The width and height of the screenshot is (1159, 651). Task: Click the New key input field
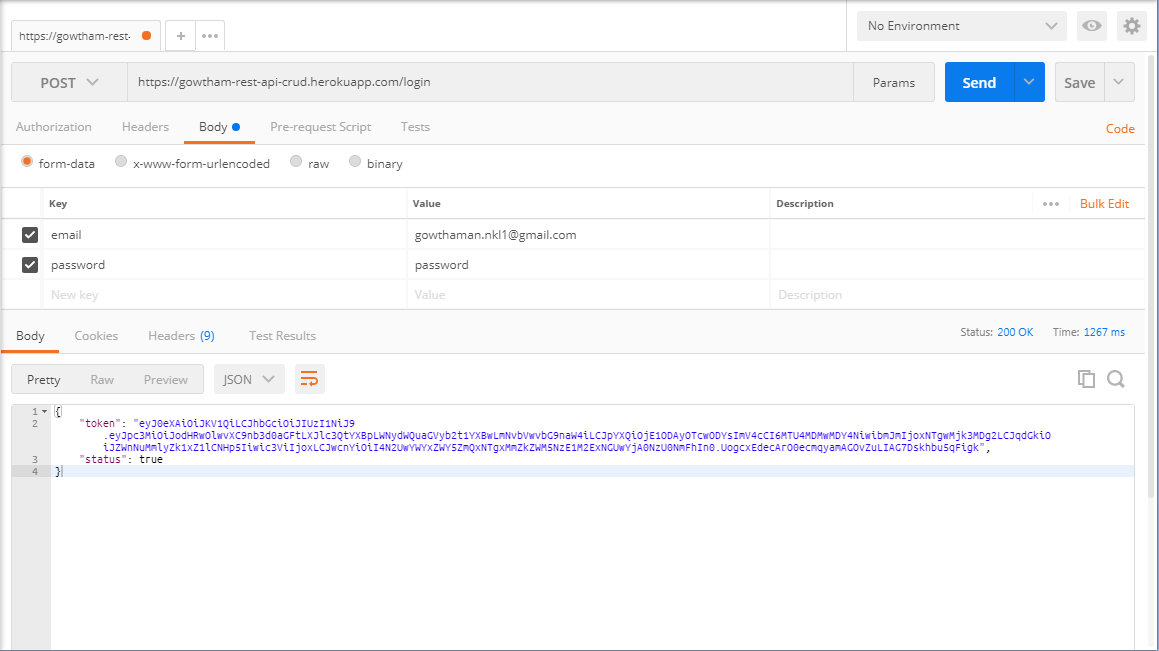pyautogui.click(x=223, y=295)
